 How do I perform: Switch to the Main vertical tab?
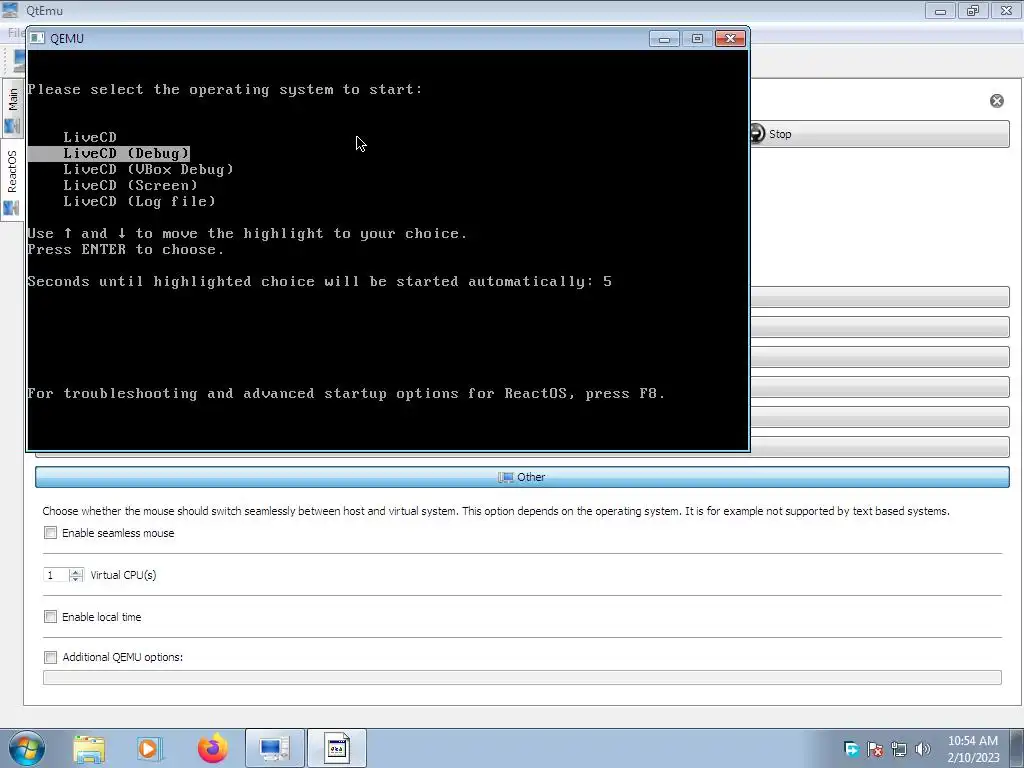point(12,108)
